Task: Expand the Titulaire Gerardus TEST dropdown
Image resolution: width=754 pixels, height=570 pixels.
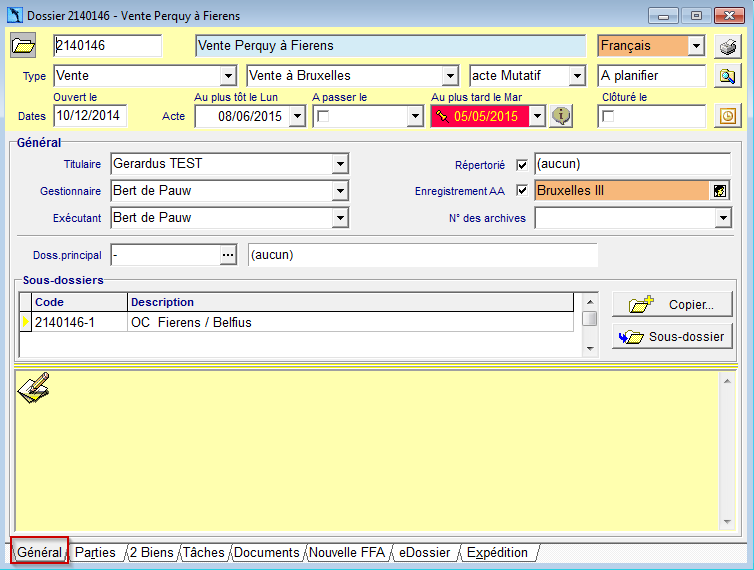Action: click(340, 164)
